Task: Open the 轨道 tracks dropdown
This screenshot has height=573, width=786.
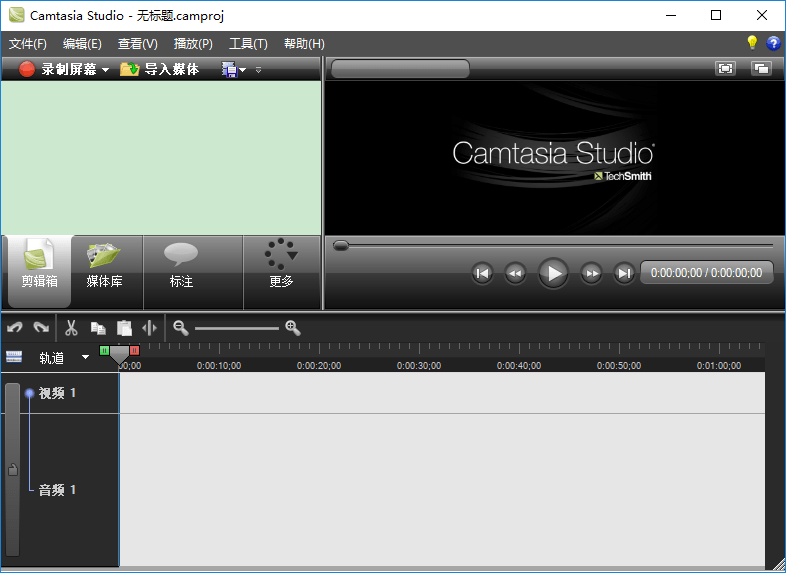Action: (x=65, y=357)
